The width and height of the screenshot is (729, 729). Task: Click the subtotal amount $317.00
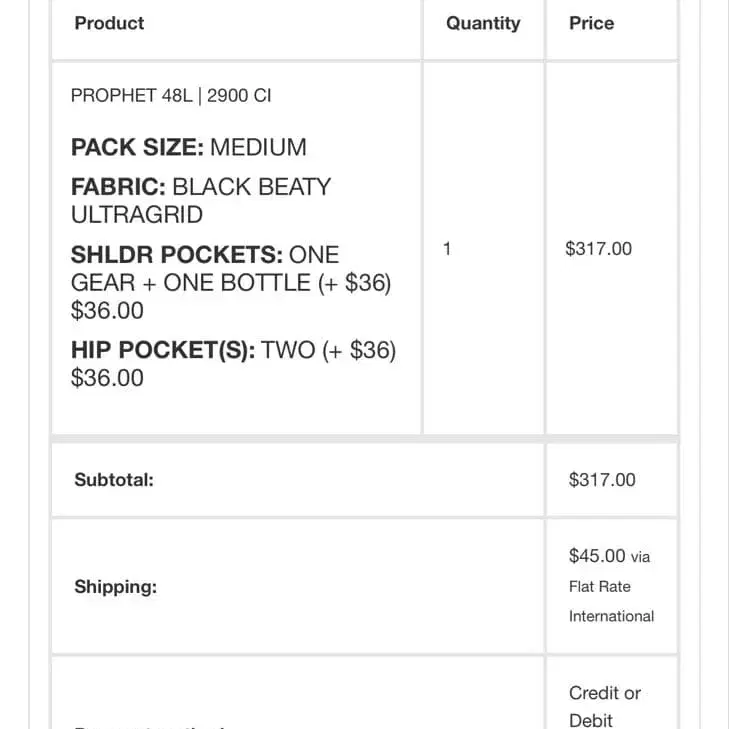coord(602,480)
